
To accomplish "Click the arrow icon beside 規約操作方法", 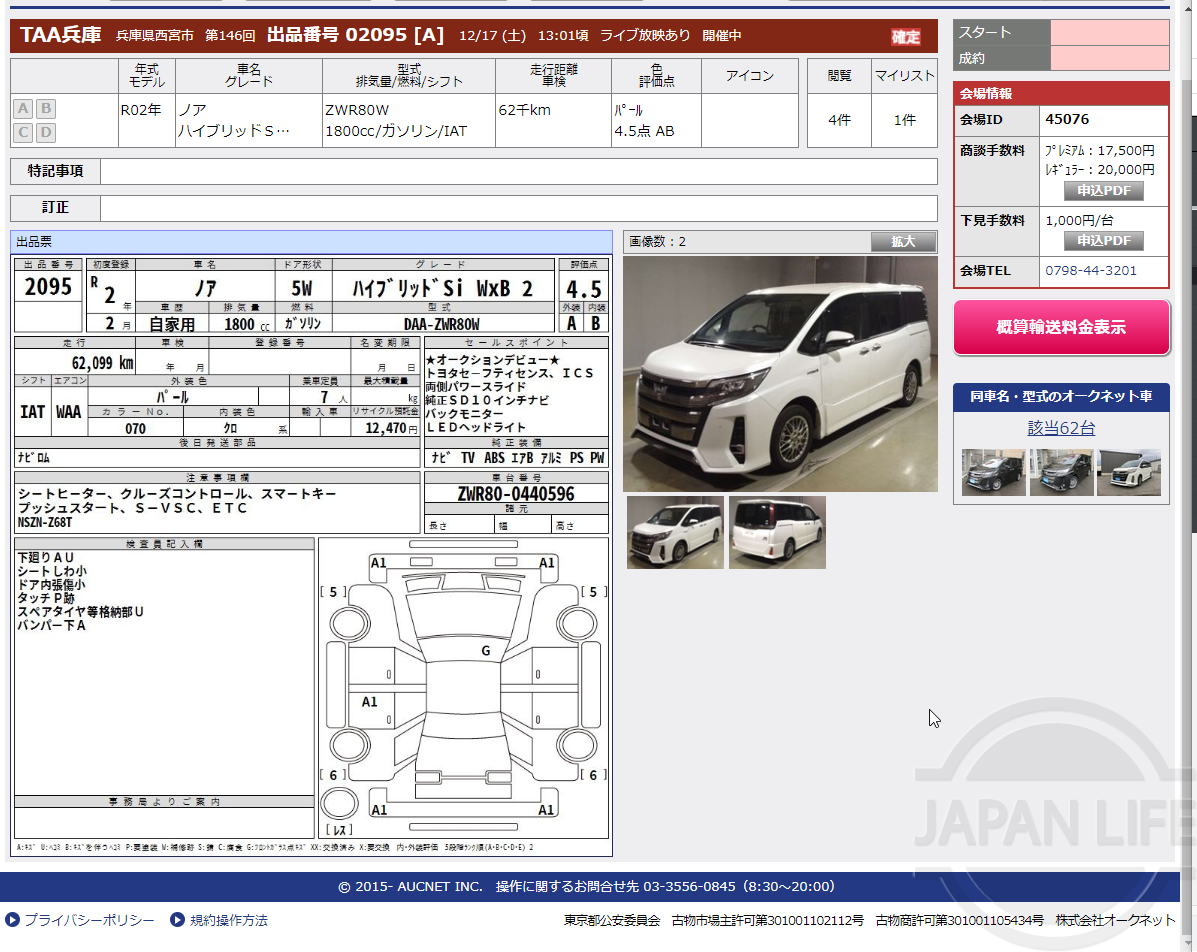I will 175,920.
